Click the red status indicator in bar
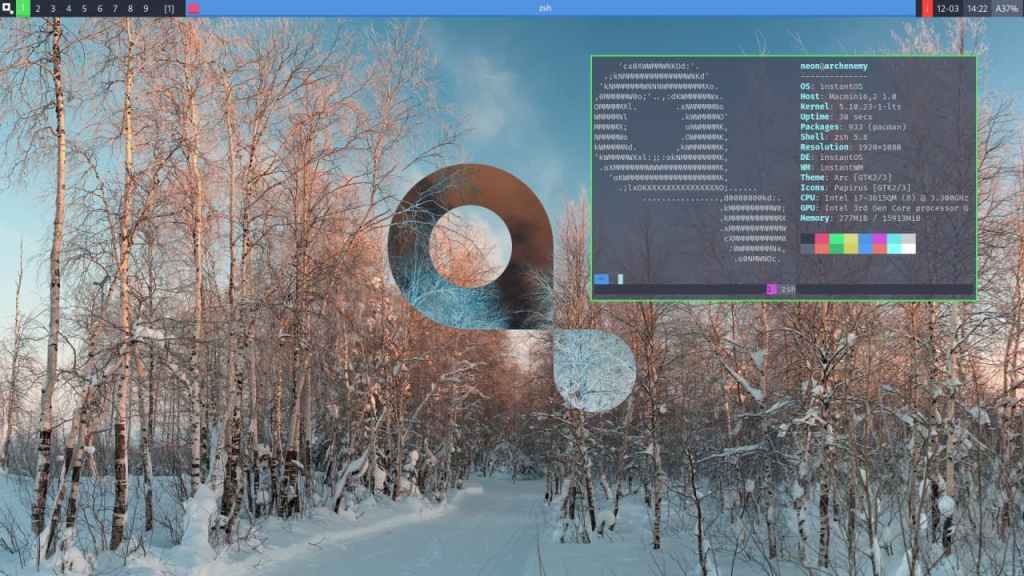 pos(926,8)
